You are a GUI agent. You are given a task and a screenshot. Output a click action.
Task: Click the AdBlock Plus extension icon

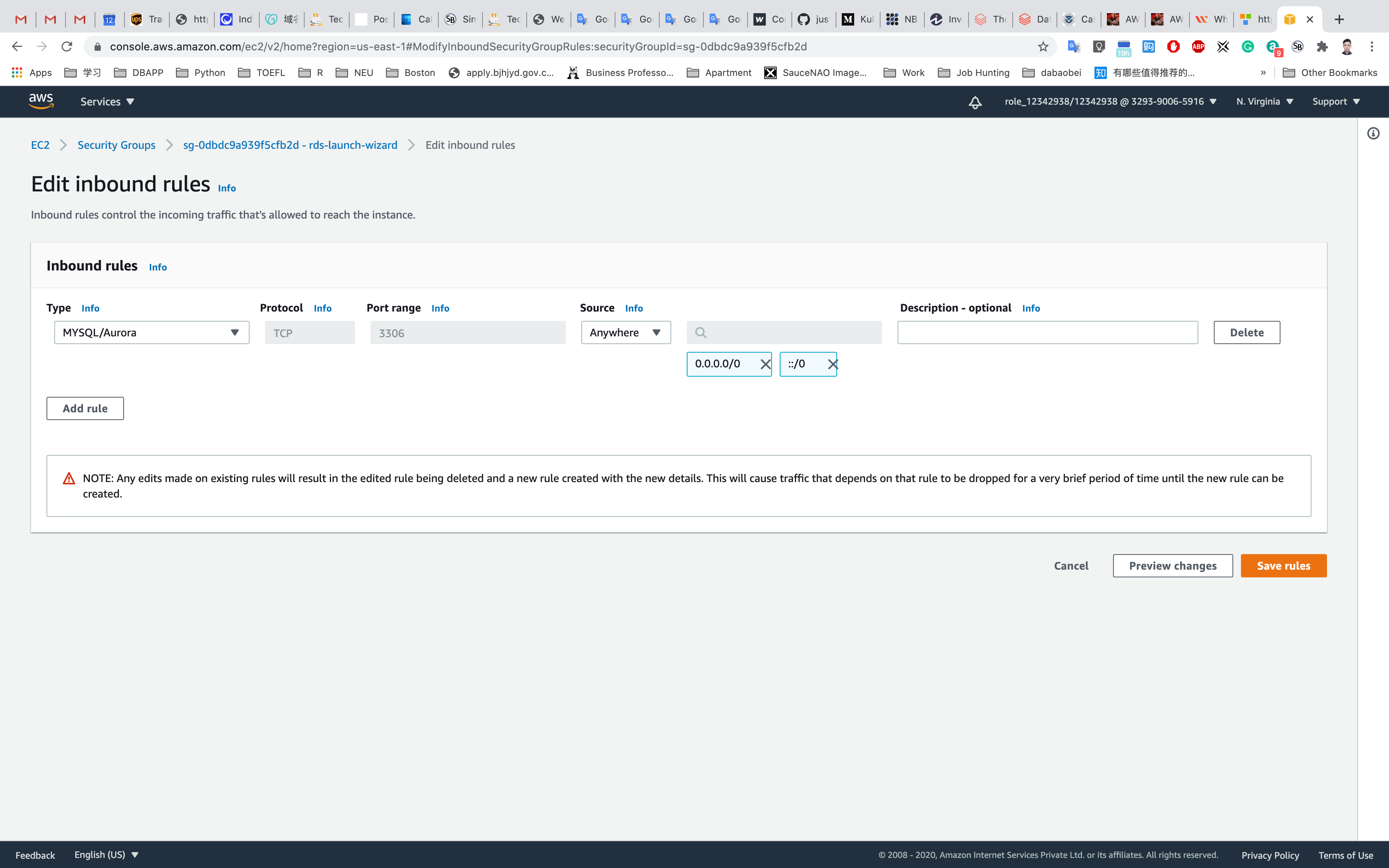[x=1198, y=47]
